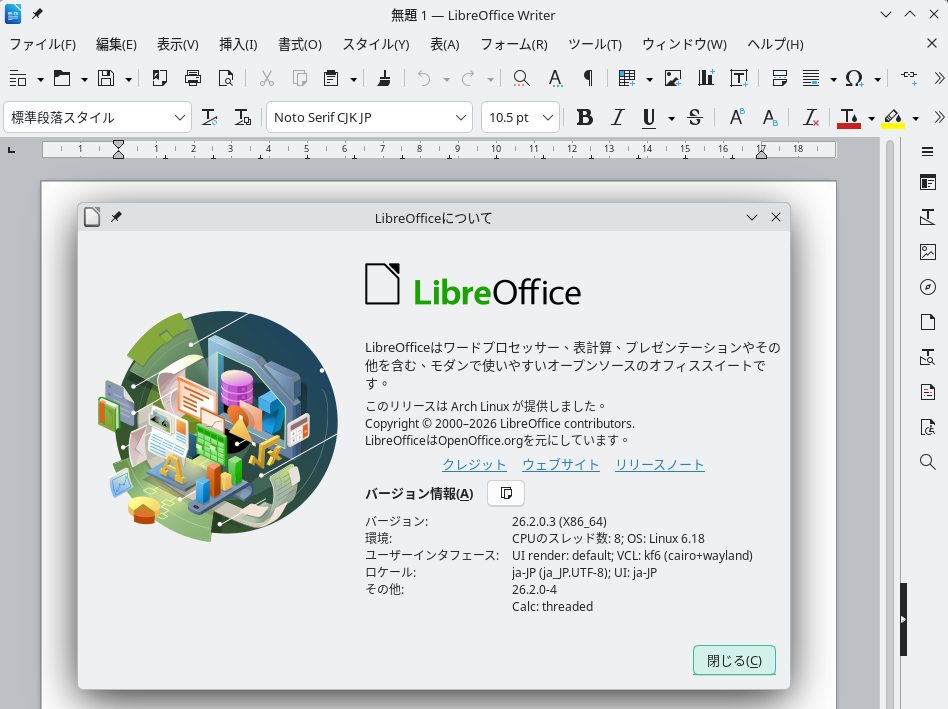
Task: Apply the red font color swatch
Action: tap(849, 117)
